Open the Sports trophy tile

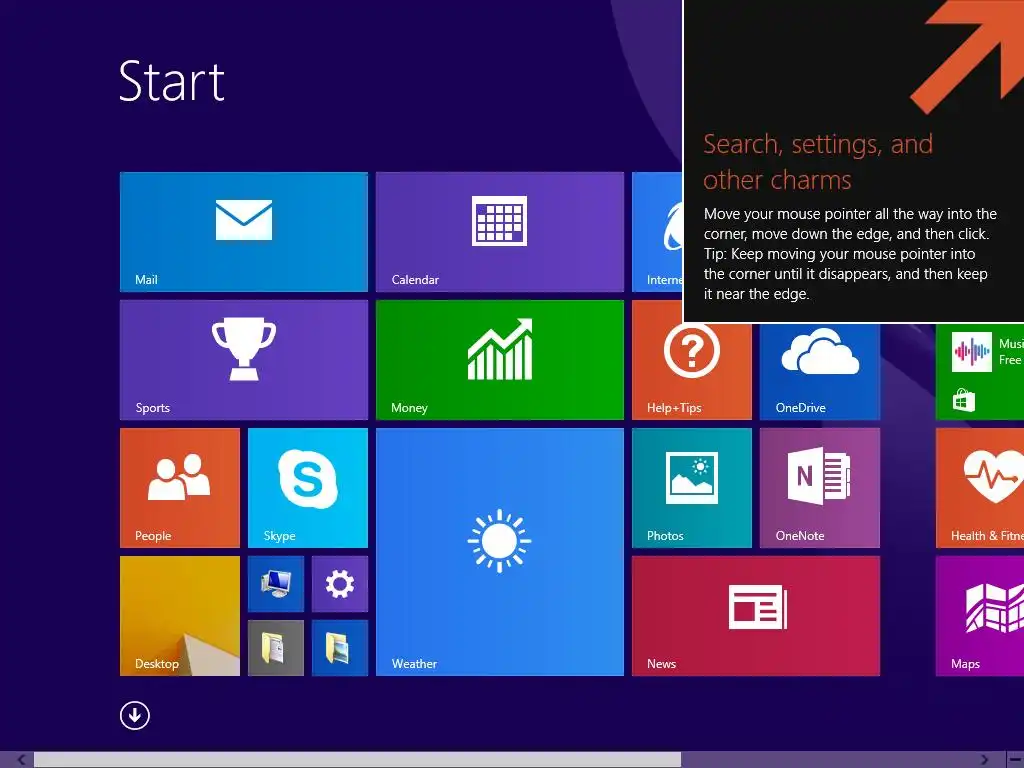[244, 360]
